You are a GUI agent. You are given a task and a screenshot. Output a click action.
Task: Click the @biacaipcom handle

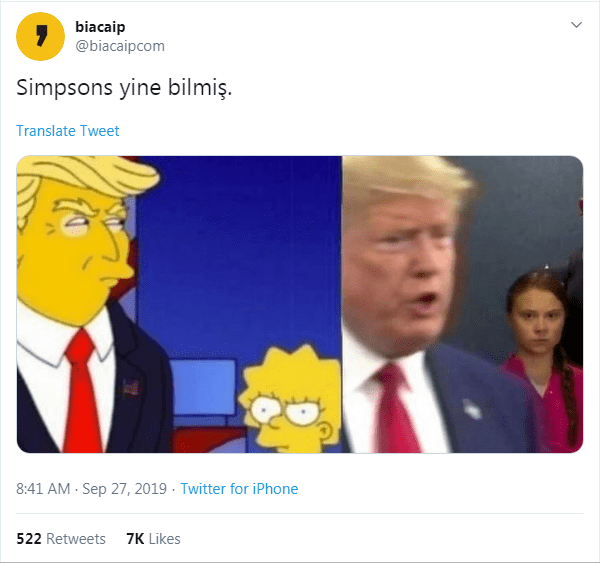120,46
